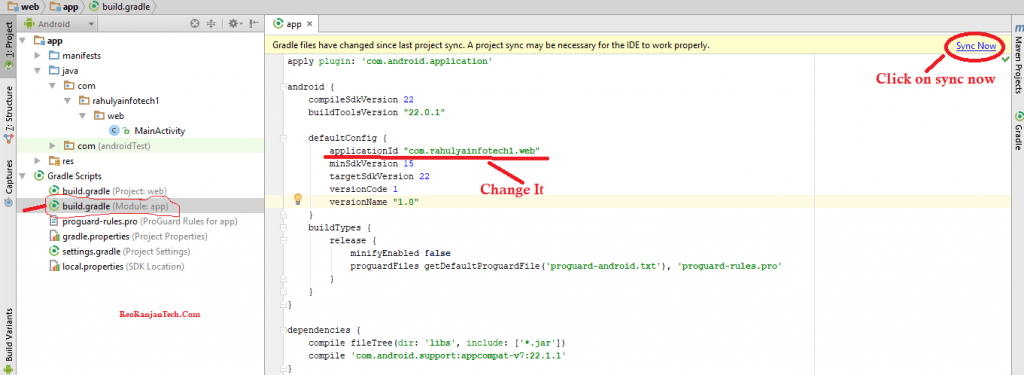Click the Sync Now link
The height and width of the screenshot is (375, 1024).
click(x=976, y=46)
